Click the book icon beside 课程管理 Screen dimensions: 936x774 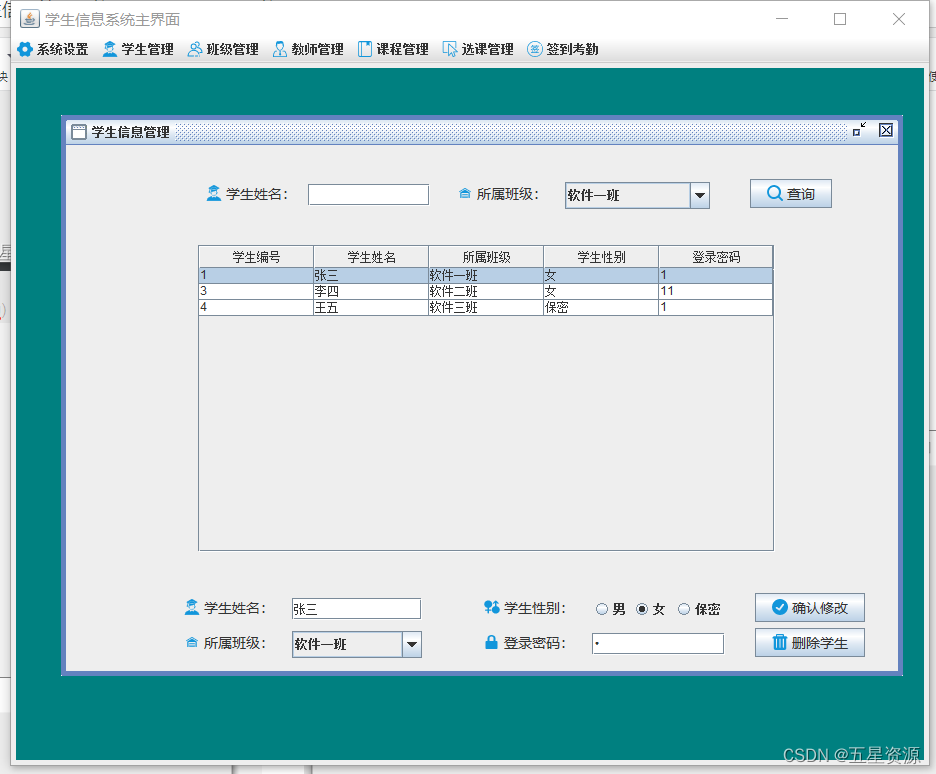pos(365,49)
